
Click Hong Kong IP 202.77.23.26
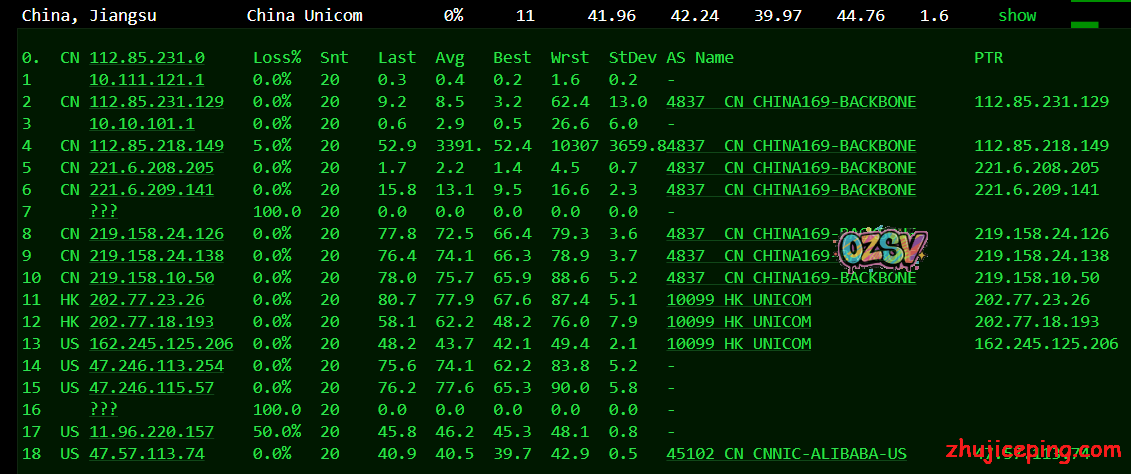click(x=147, y=300)
